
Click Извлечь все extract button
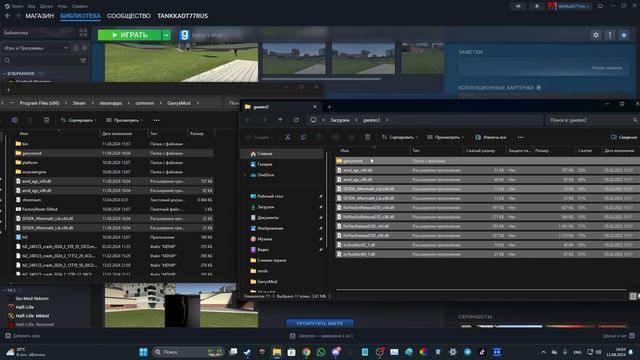pos(491,137)
